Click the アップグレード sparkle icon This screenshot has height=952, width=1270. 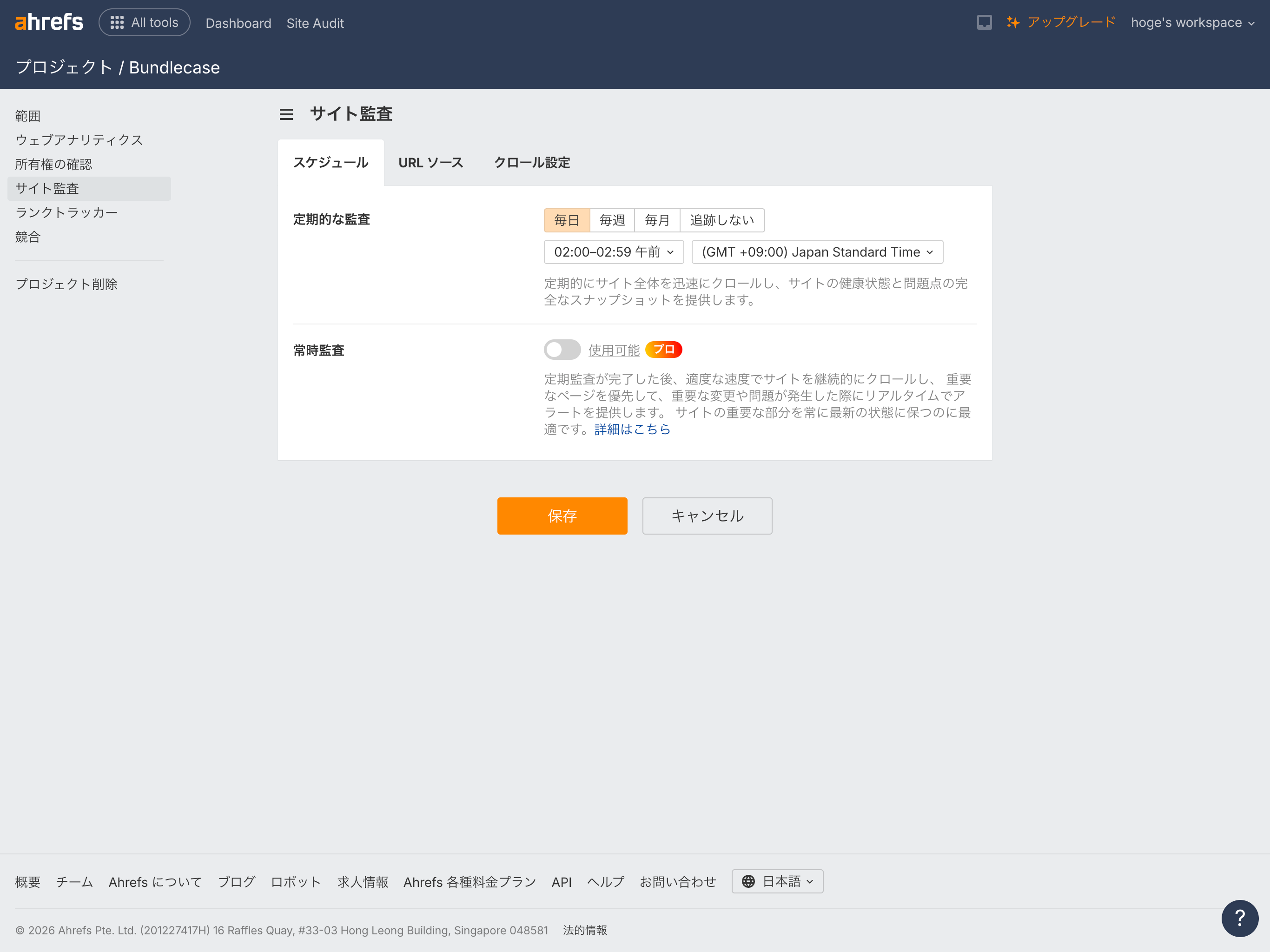(1014, 22)
